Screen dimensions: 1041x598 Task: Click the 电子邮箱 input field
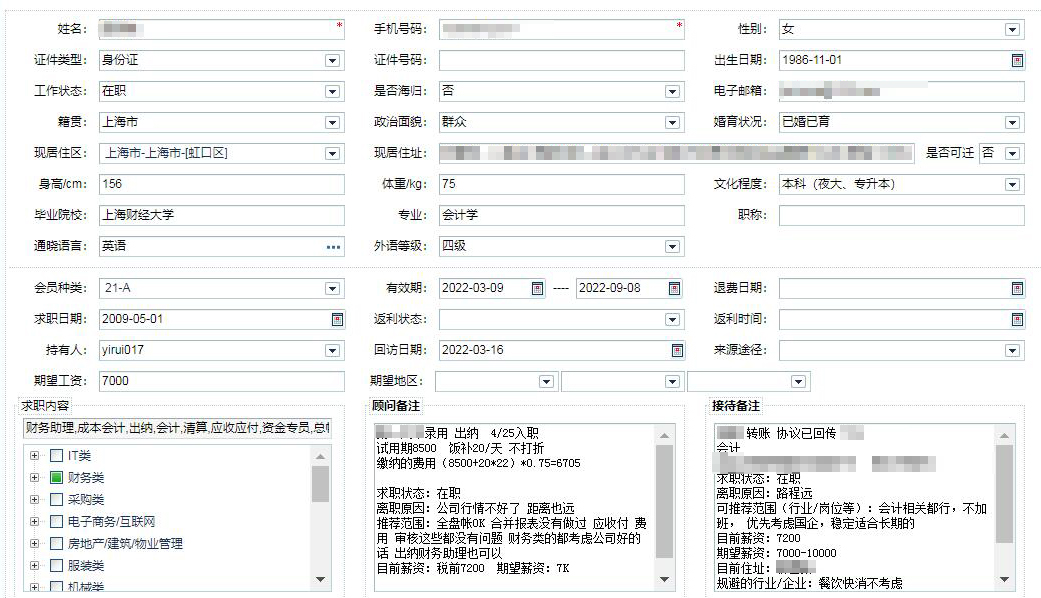pos(902,92)
